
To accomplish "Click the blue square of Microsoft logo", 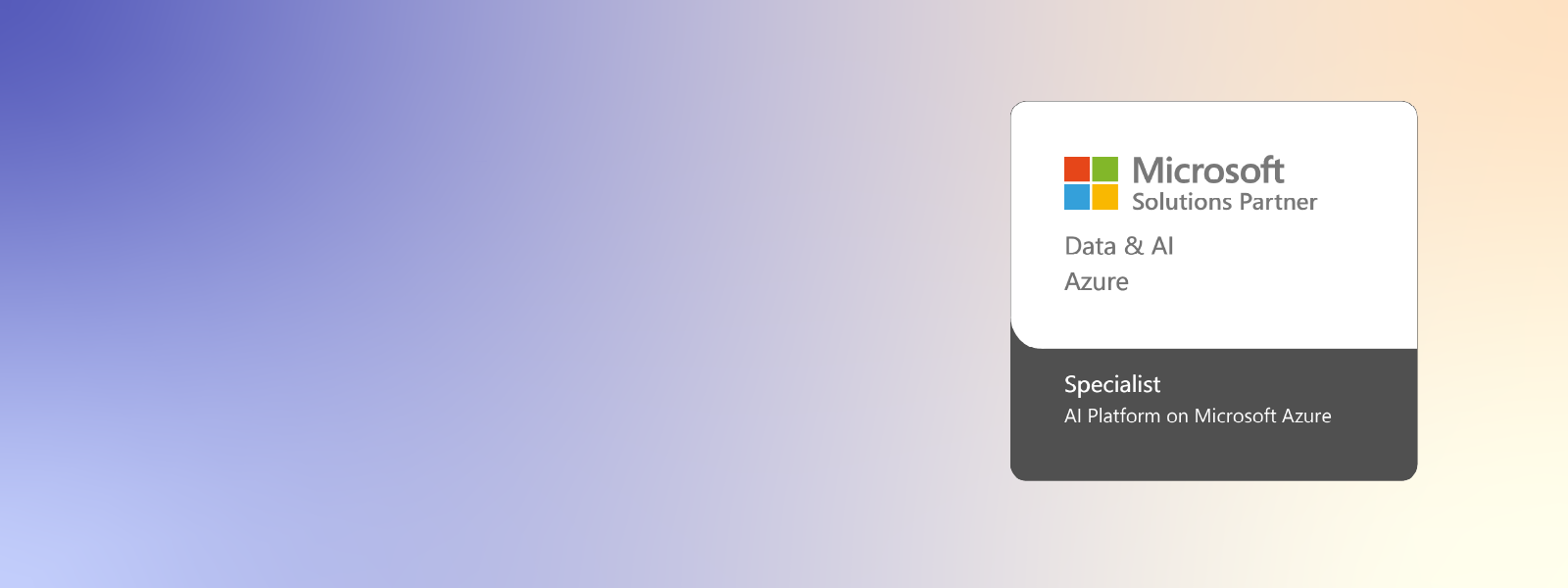I will 1077,197.
